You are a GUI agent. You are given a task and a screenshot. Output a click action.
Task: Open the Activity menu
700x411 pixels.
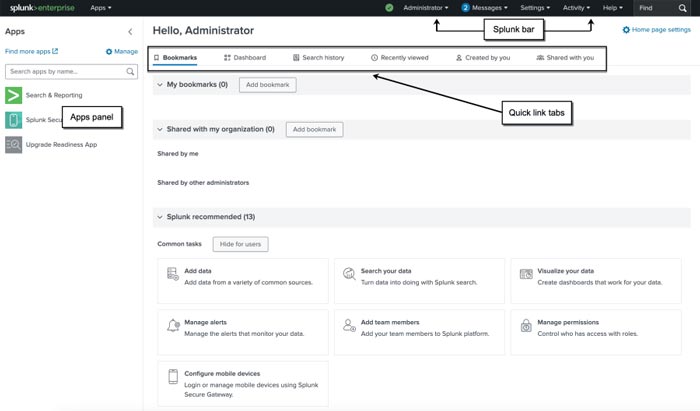pos(576,8)
